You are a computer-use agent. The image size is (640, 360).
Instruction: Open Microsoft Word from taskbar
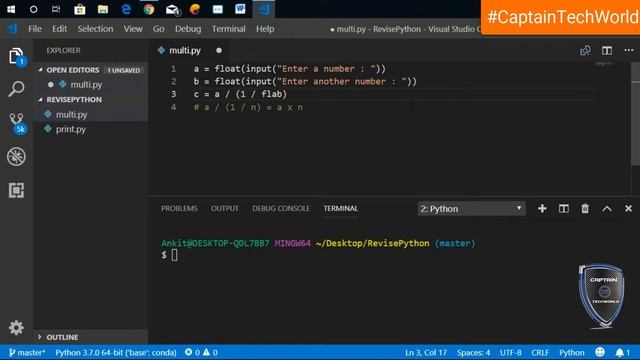click(x=240, y=9)
